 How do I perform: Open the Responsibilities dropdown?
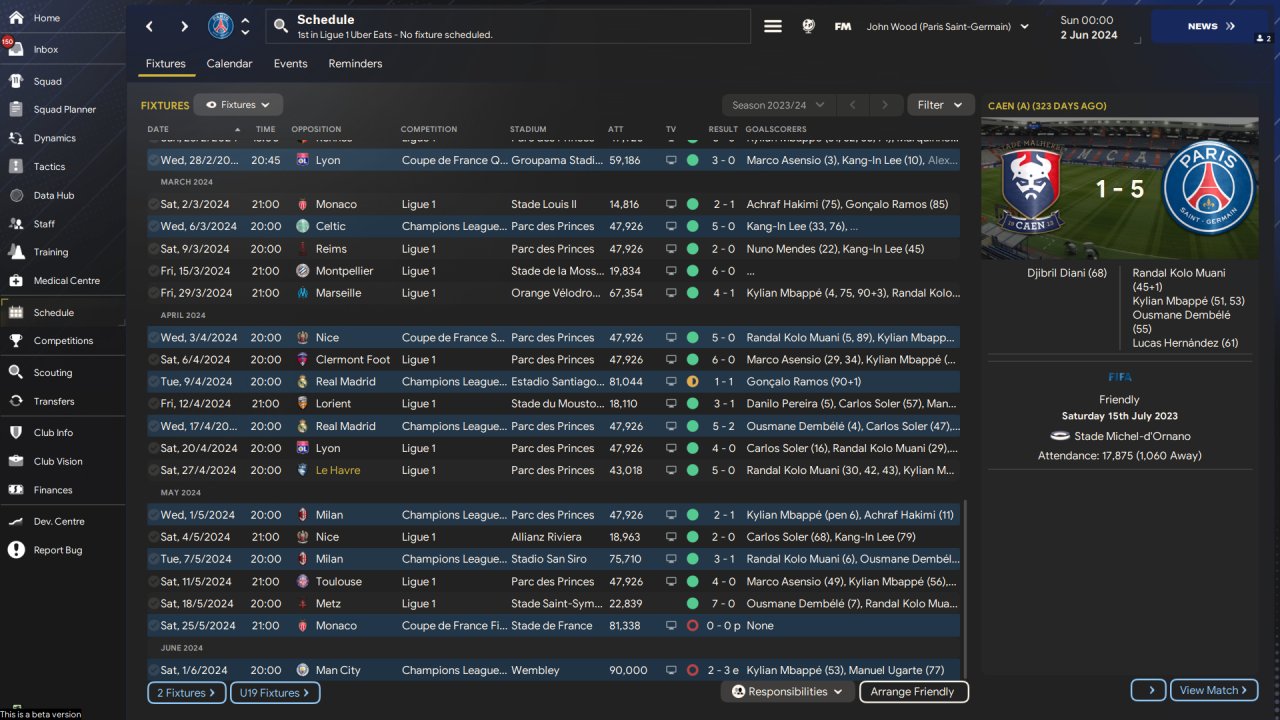[x=786, y=692]
